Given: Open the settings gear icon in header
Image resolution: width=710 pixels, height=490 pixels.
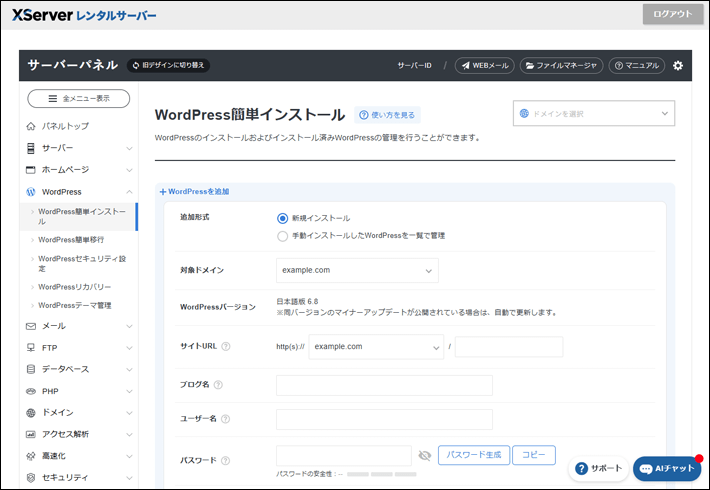Looking at the screenshot, I should [678, 66].
